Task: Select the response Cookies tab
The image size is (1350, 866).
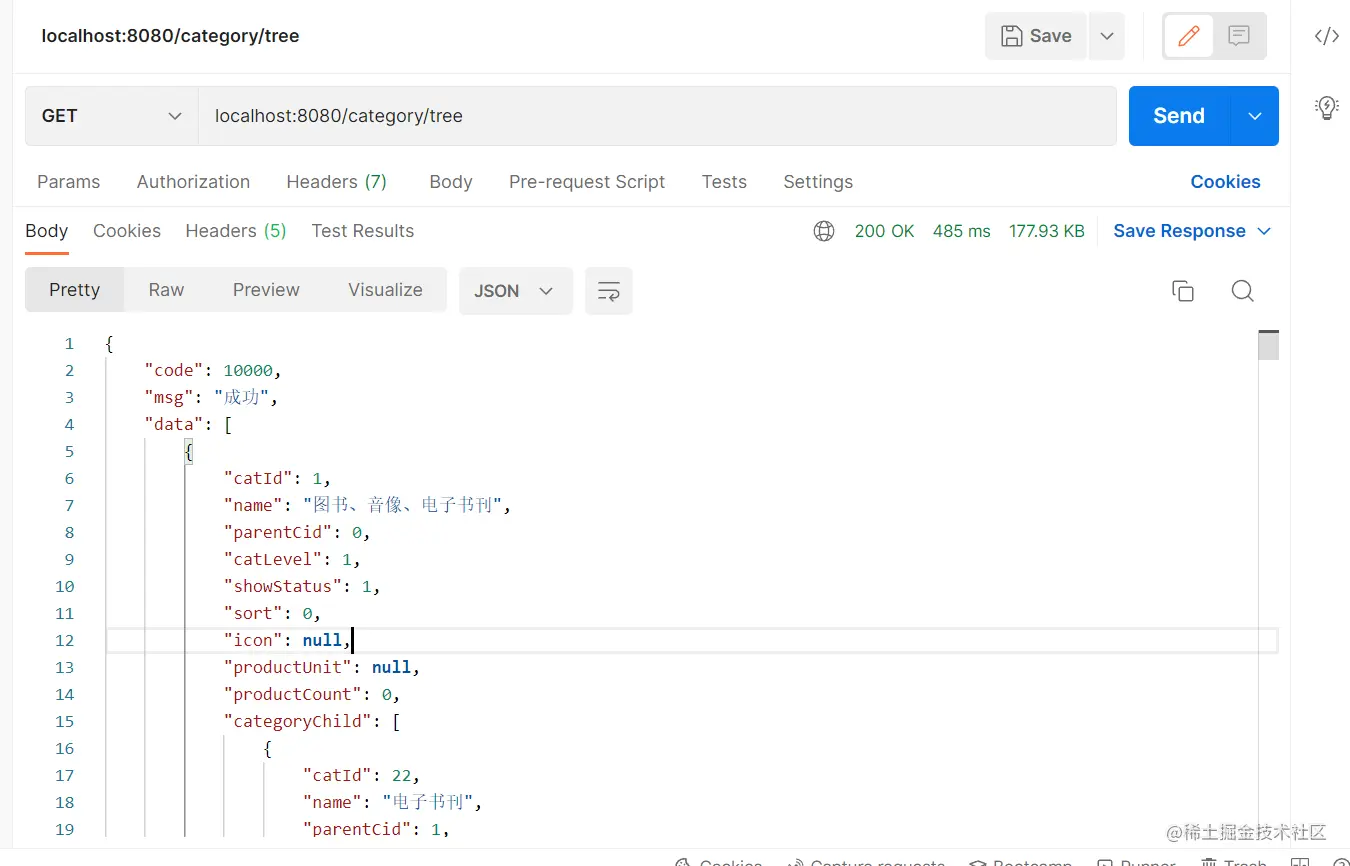Action: click(x=127, y=231)
